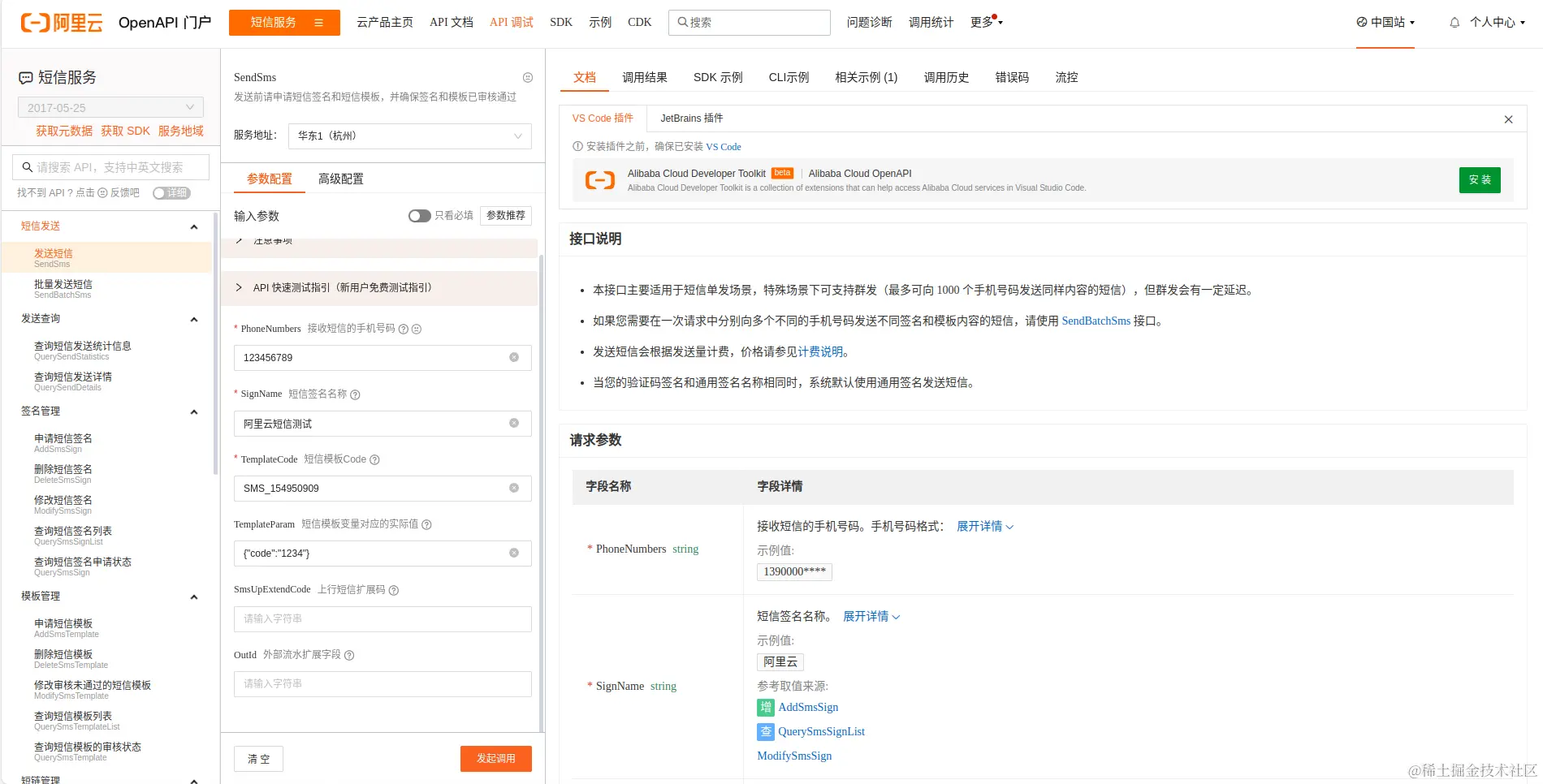Click the parameter panel scrollbar

coord(542,493)
